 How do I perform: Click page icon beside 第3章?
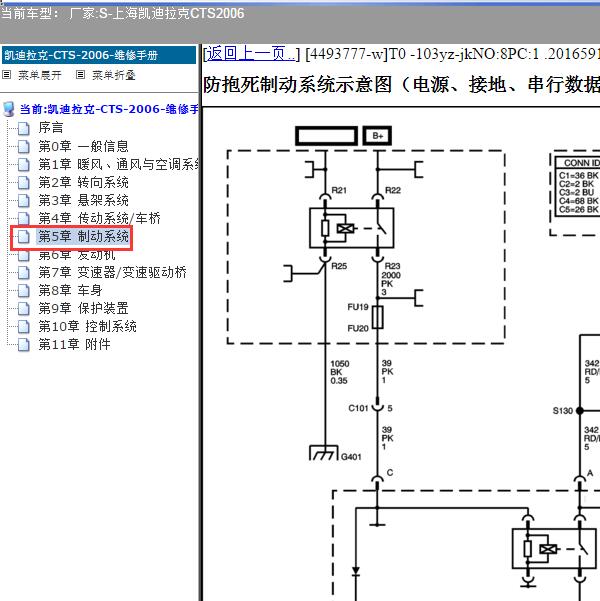[x=24, y=201]
